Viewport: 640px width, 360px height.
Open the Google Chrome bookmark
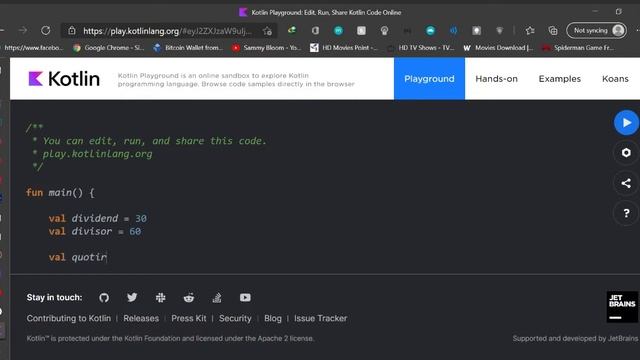pos(109,48)
